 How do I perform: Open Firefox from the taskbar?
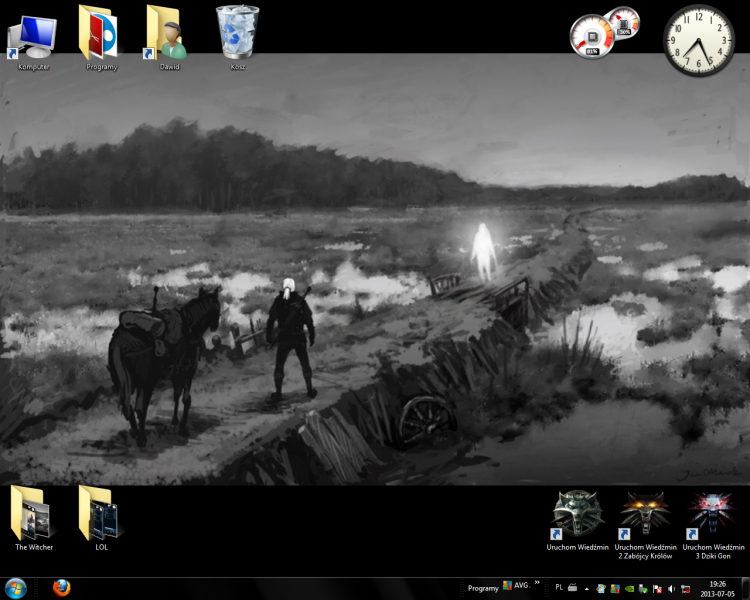point(62,588)
